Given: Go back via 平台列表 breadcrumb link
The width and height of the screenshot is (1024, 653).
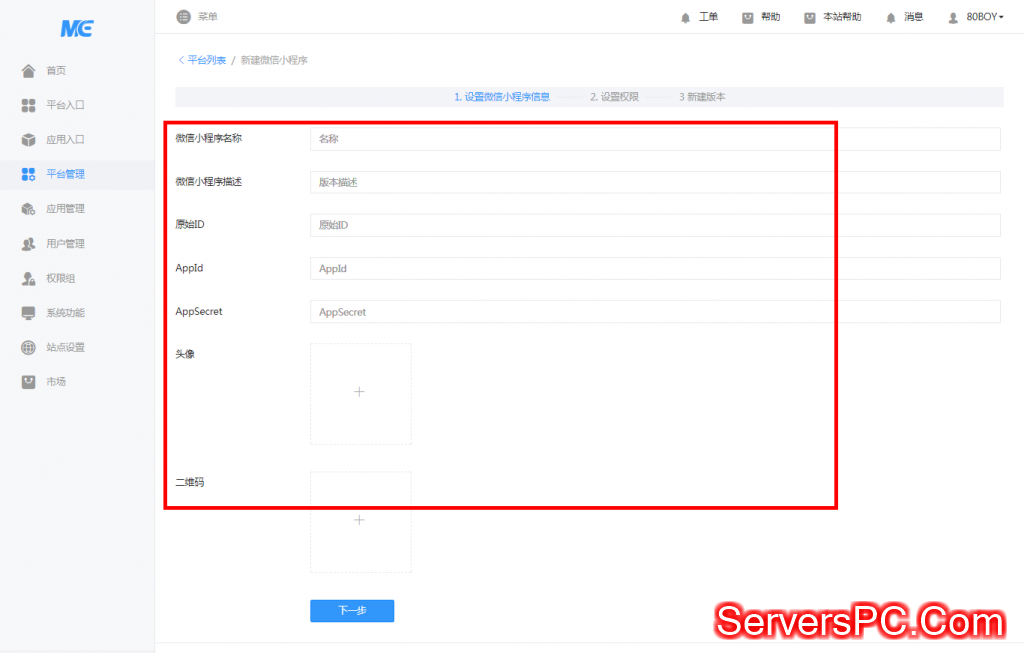Looking at the screenshot, I should 206,60.
